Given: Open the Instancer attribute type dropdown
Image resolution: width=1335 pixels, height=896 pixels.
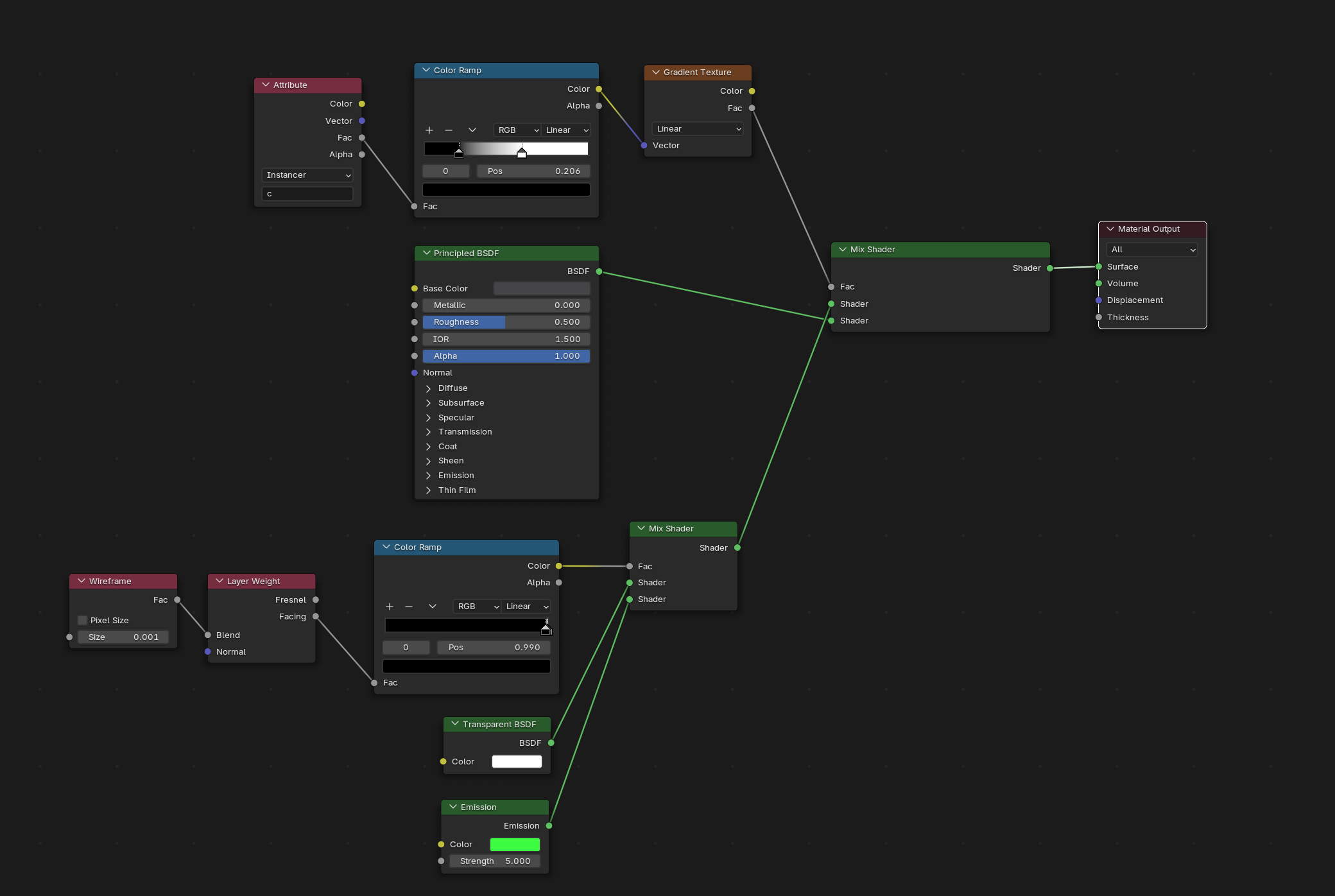Looking at the screenshot, I should (x=307, y=175).
